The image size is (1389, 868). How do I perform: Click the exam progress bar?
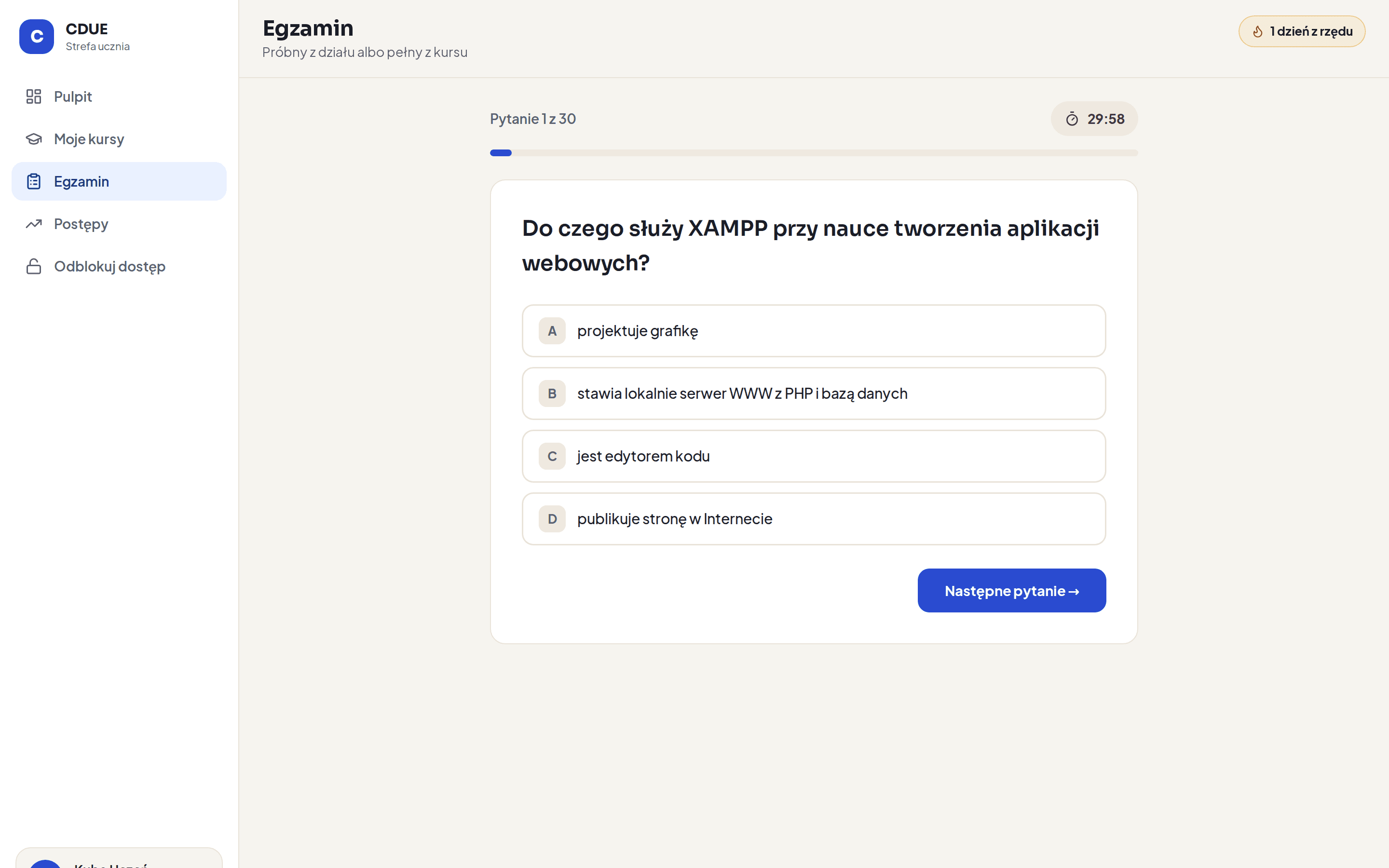[813, 153]
